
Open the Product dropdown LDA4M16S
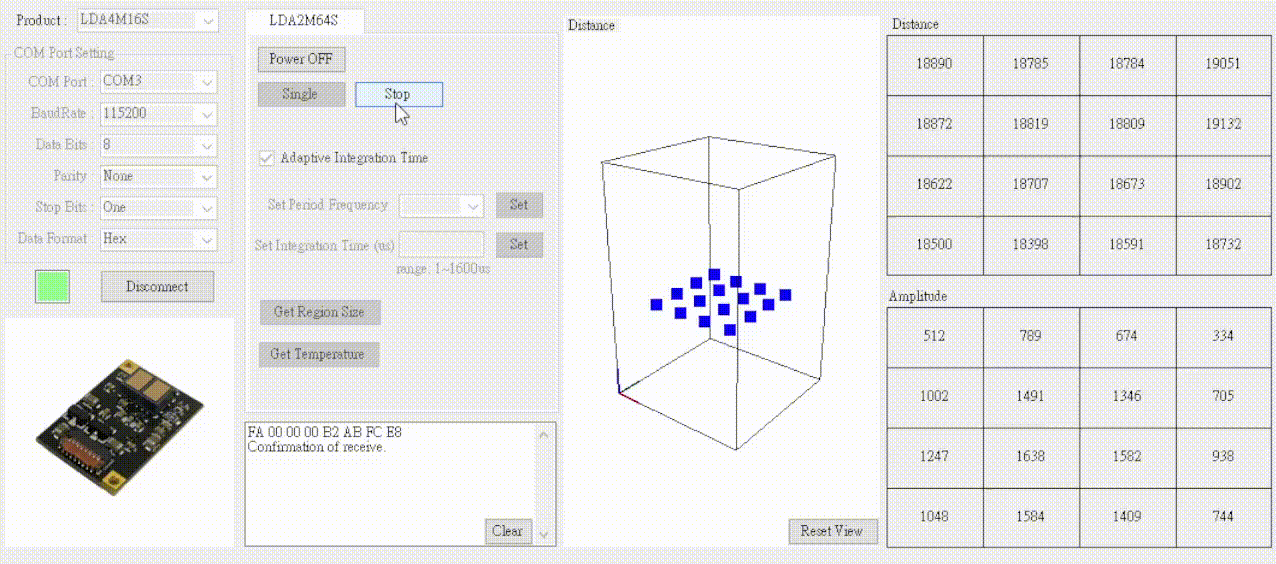point(147,20)
